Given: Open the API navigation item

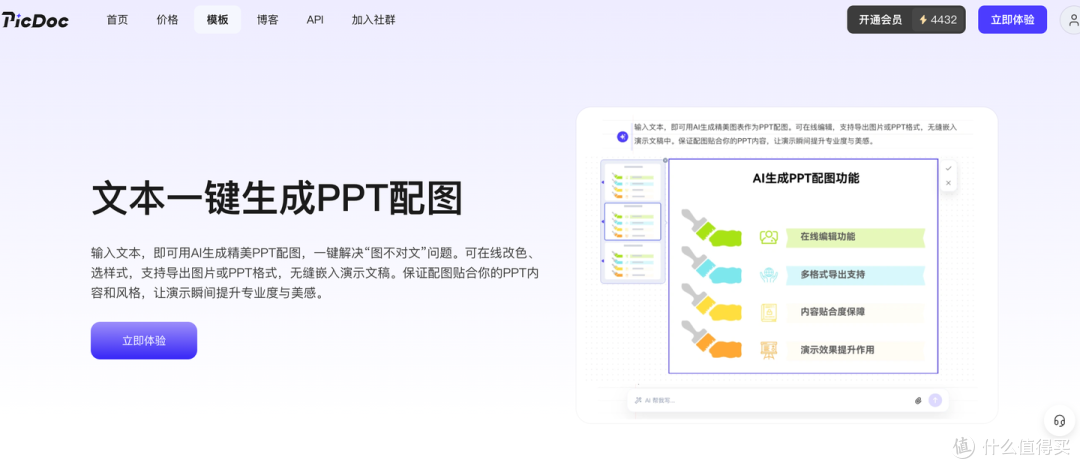Looking at the screenshot, I should pos(315,20).
